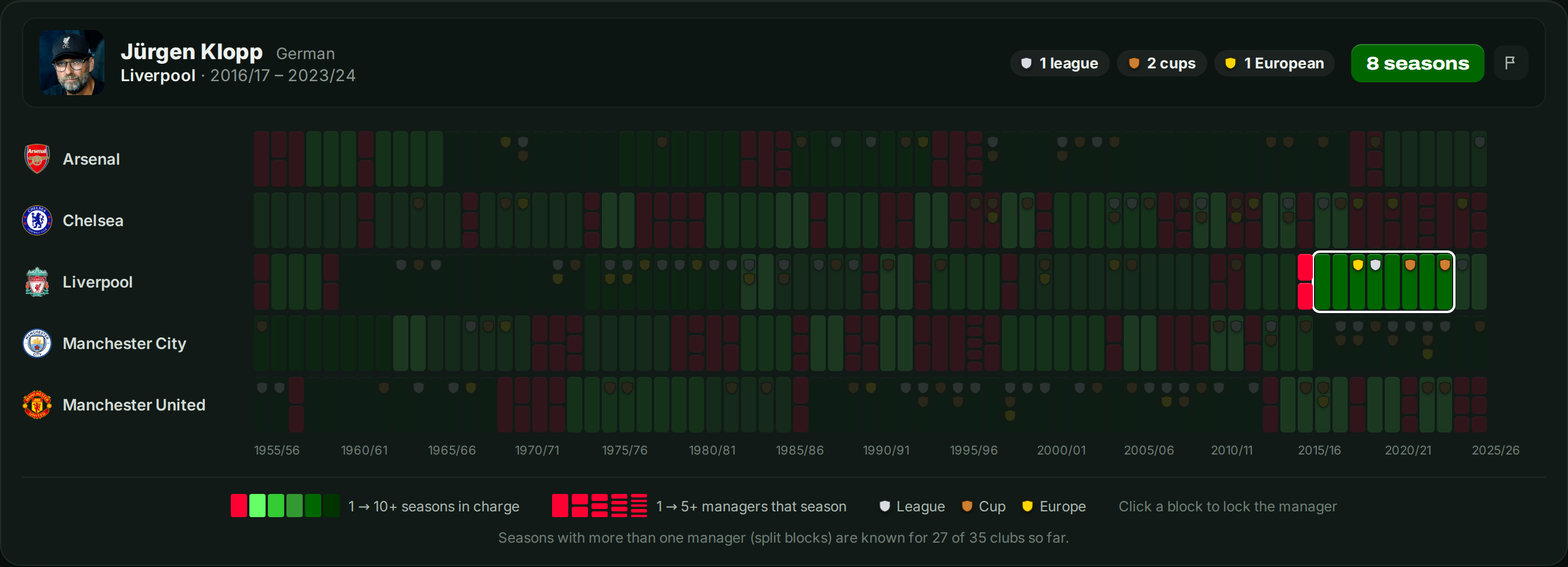This screenshot has height=567, width=1568.
Task: Click the 2015/16 axis label
Action: pos(1319,450)
